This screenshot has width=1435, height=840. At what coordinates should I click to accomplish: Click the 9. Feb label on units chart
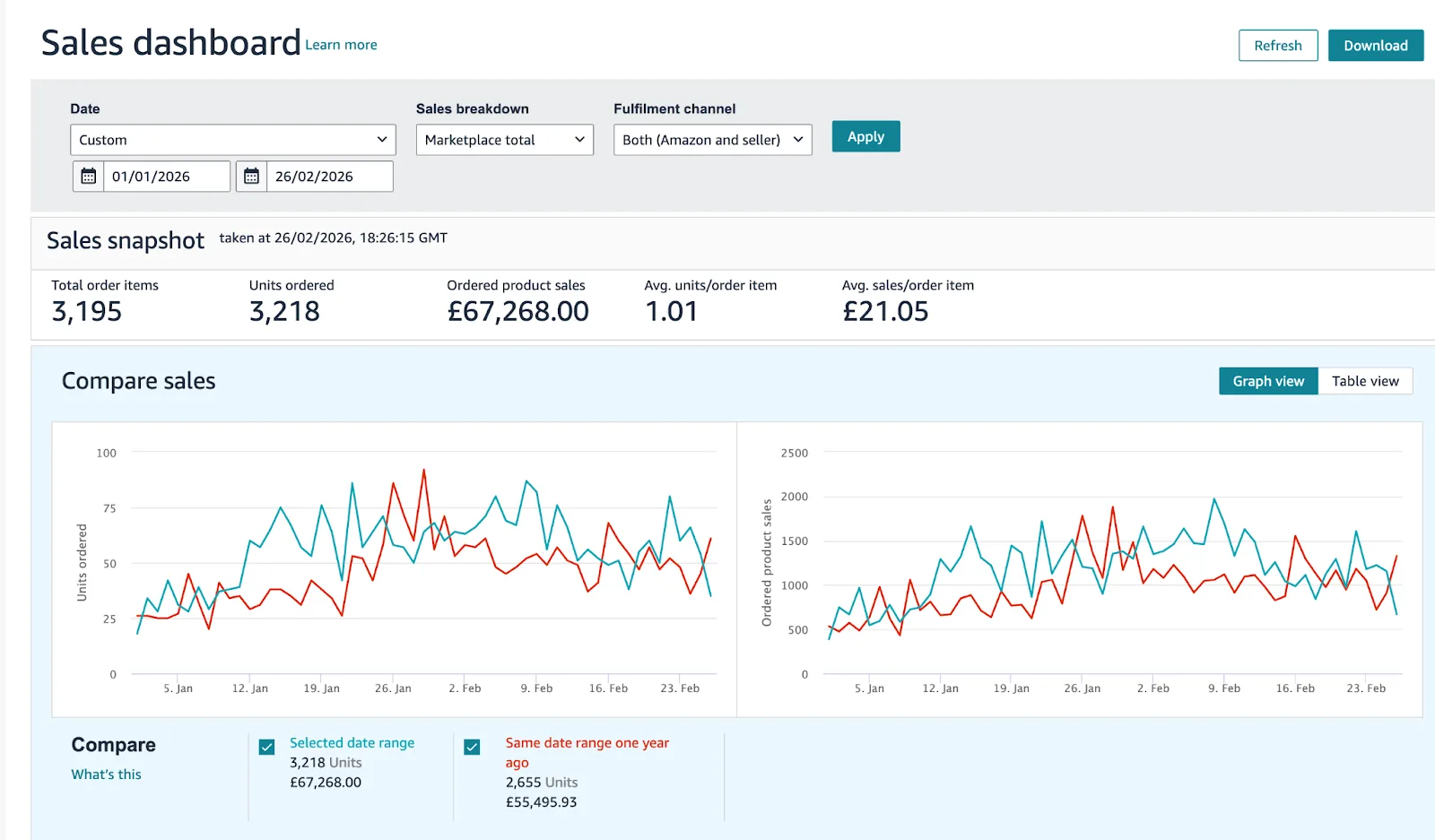536,688
